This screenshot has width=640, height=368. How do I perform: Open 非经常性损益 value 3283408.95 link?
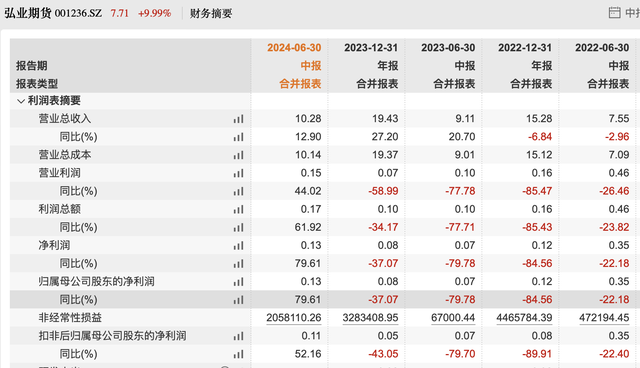click(x=370, y=318)
